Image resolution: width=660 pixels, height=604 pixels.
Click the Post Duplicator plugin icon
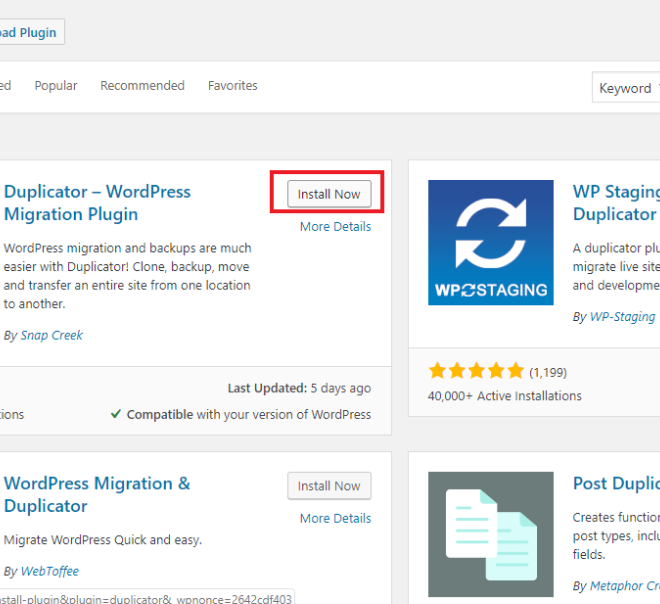click(x=491, y=534)
